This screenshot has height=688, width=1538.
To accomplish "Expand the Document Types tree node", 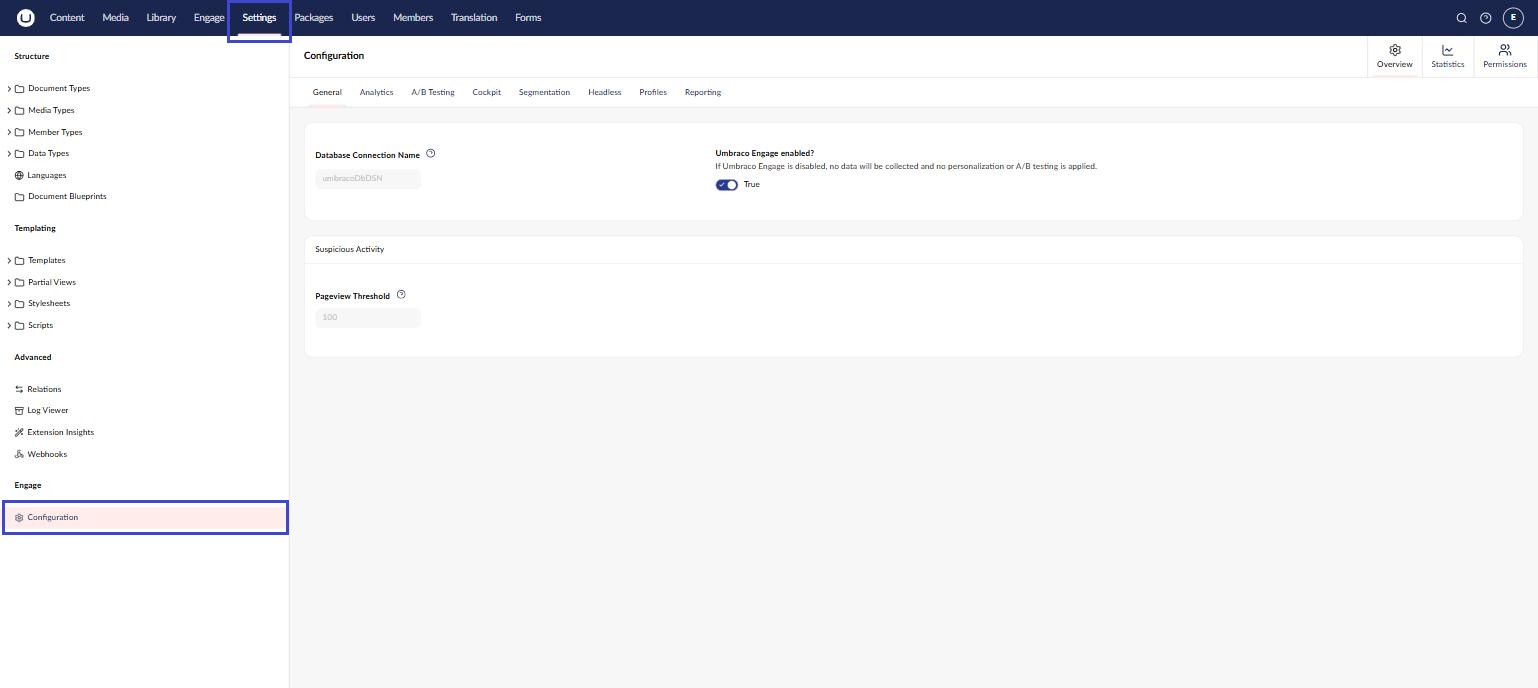I will coord(9,89).
